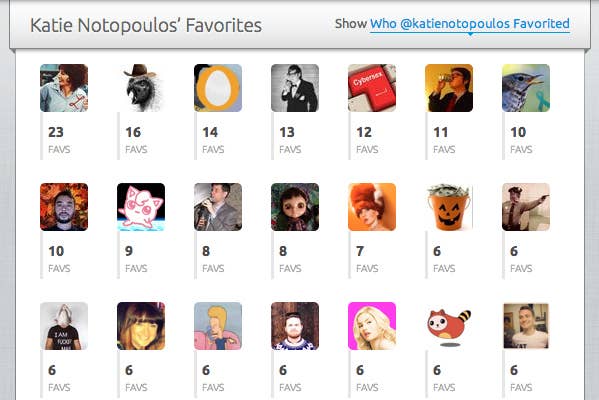Open the man singing into microphone avatar
This screenshot has height=400, width=599.
coord(218,207)
